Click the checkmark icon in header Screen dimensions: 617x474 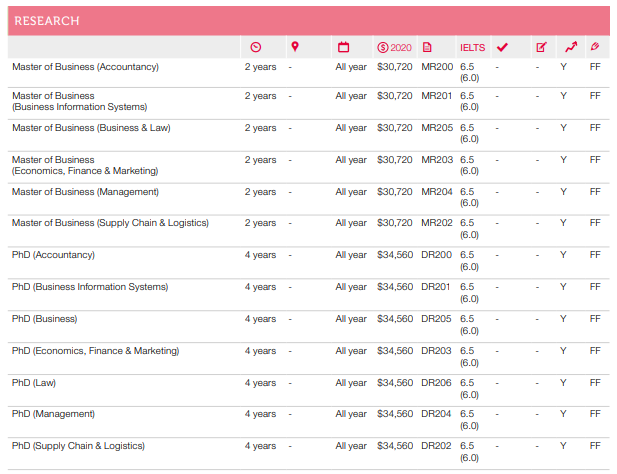[502, 47]
